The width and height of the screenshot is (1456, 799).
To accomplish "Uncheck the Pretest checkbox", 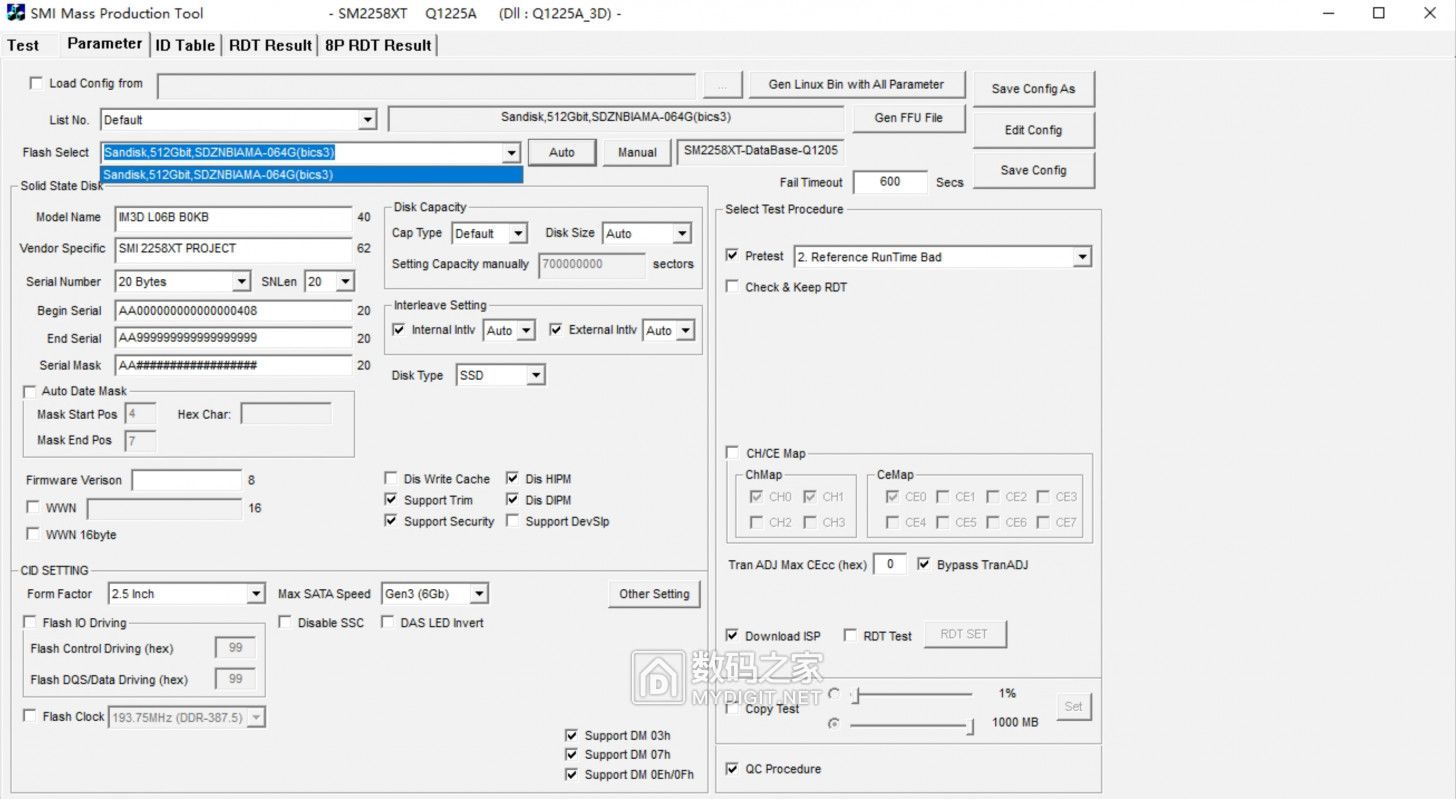I will [733, 256].
